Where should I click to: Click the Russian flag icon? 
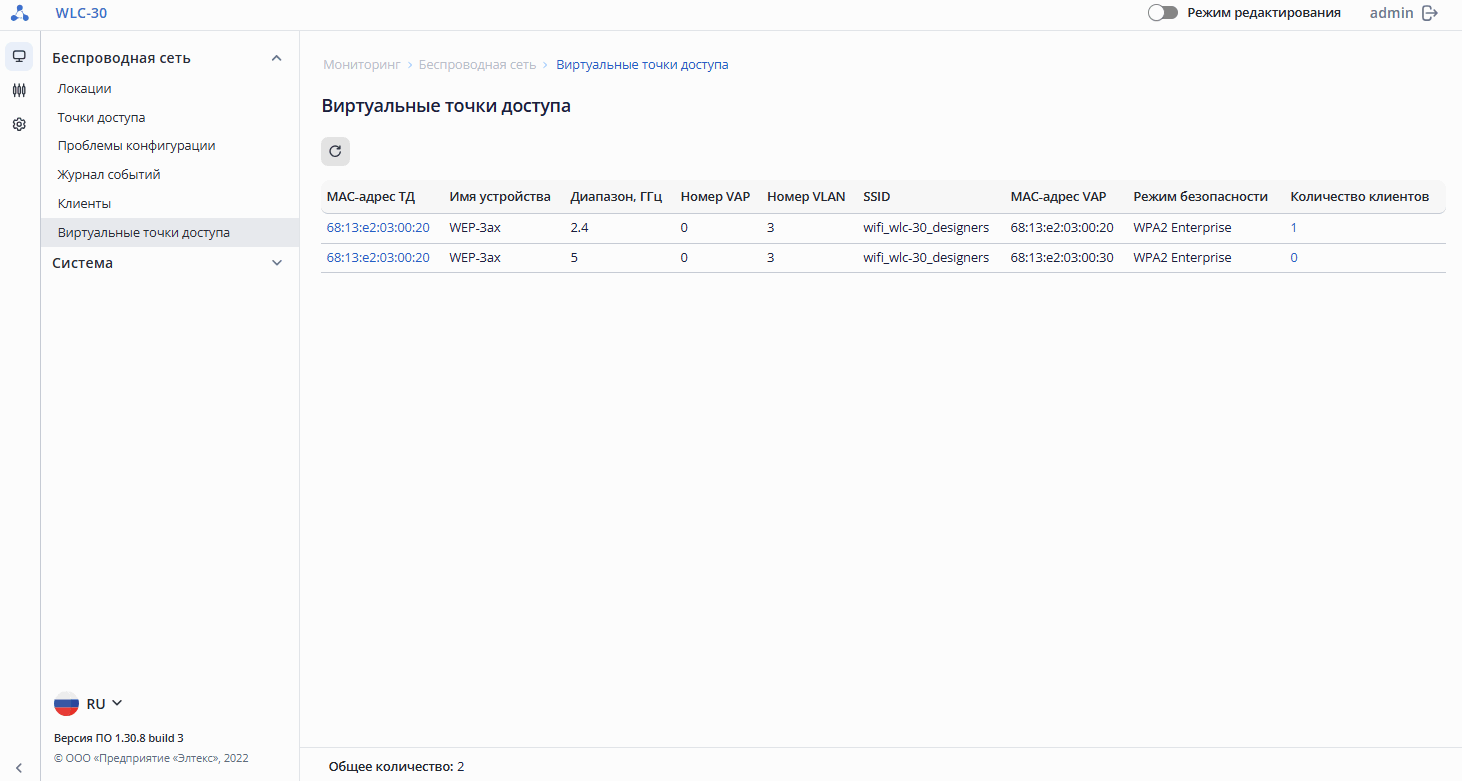(x=66, y=704)
